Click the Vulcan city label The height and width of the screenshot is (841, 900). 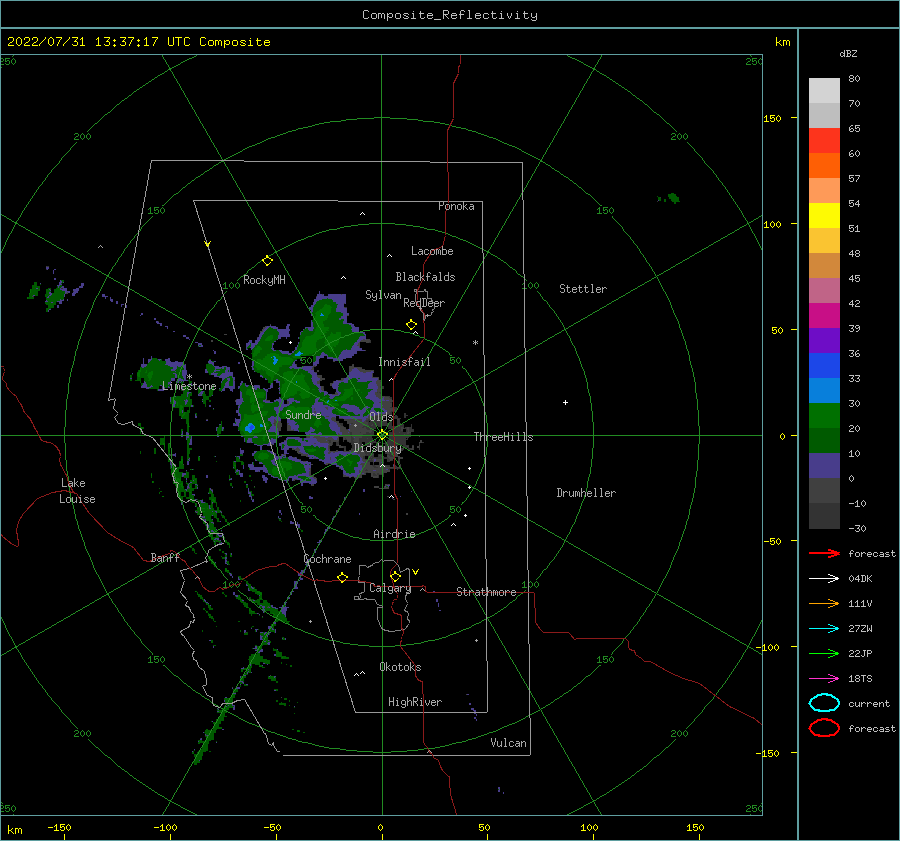[x=509, y=743]
